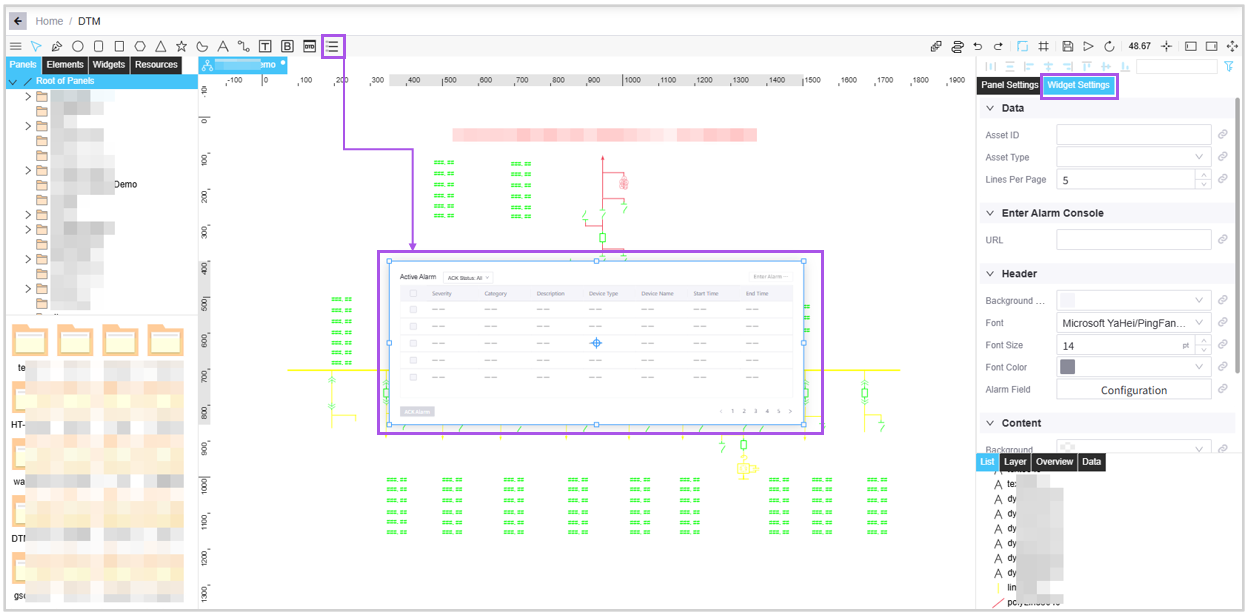Screen dimensions: 1250x616
Task: Click the Asset ID input field
Action: coord(1133,135)
